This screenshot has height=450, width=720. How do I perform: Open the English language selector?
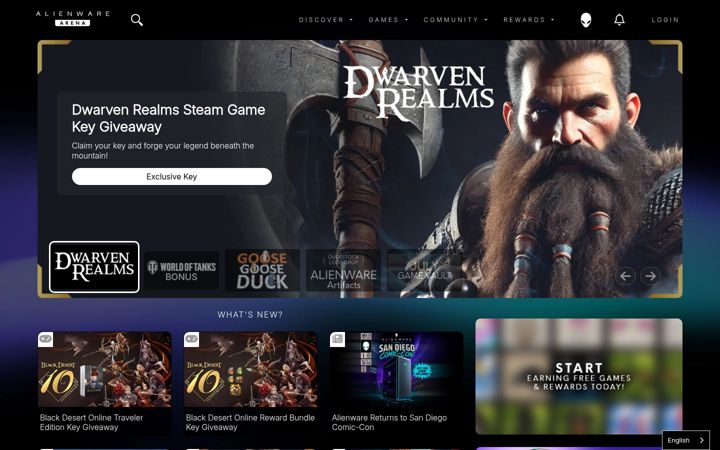coord(686,440)
